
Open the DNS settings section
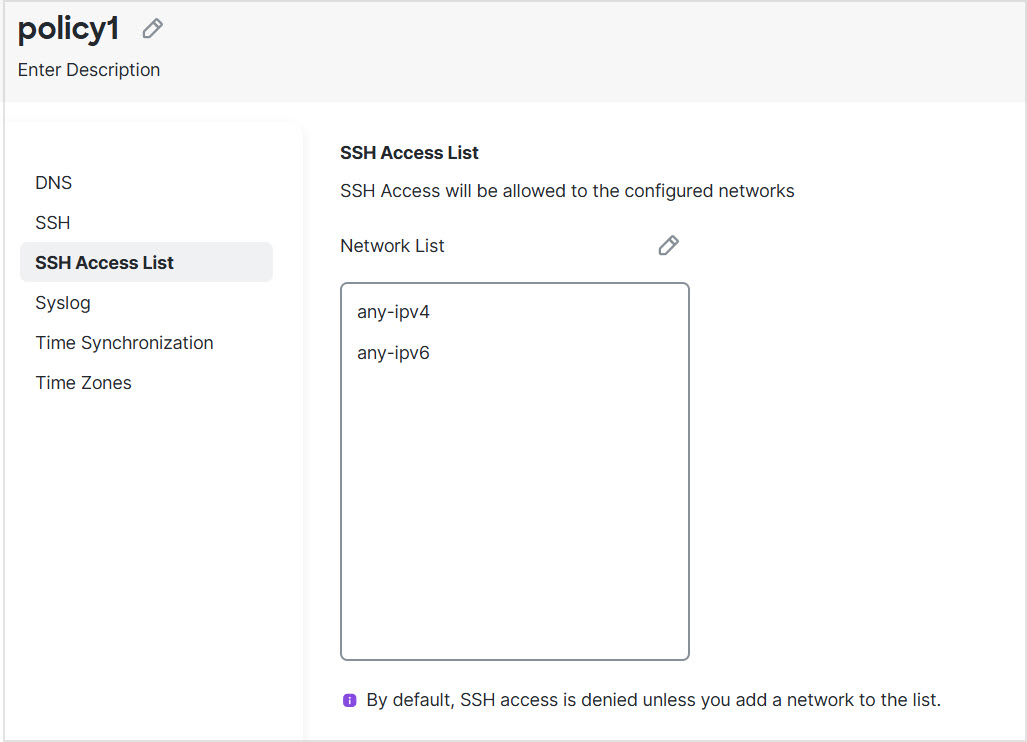53,182
